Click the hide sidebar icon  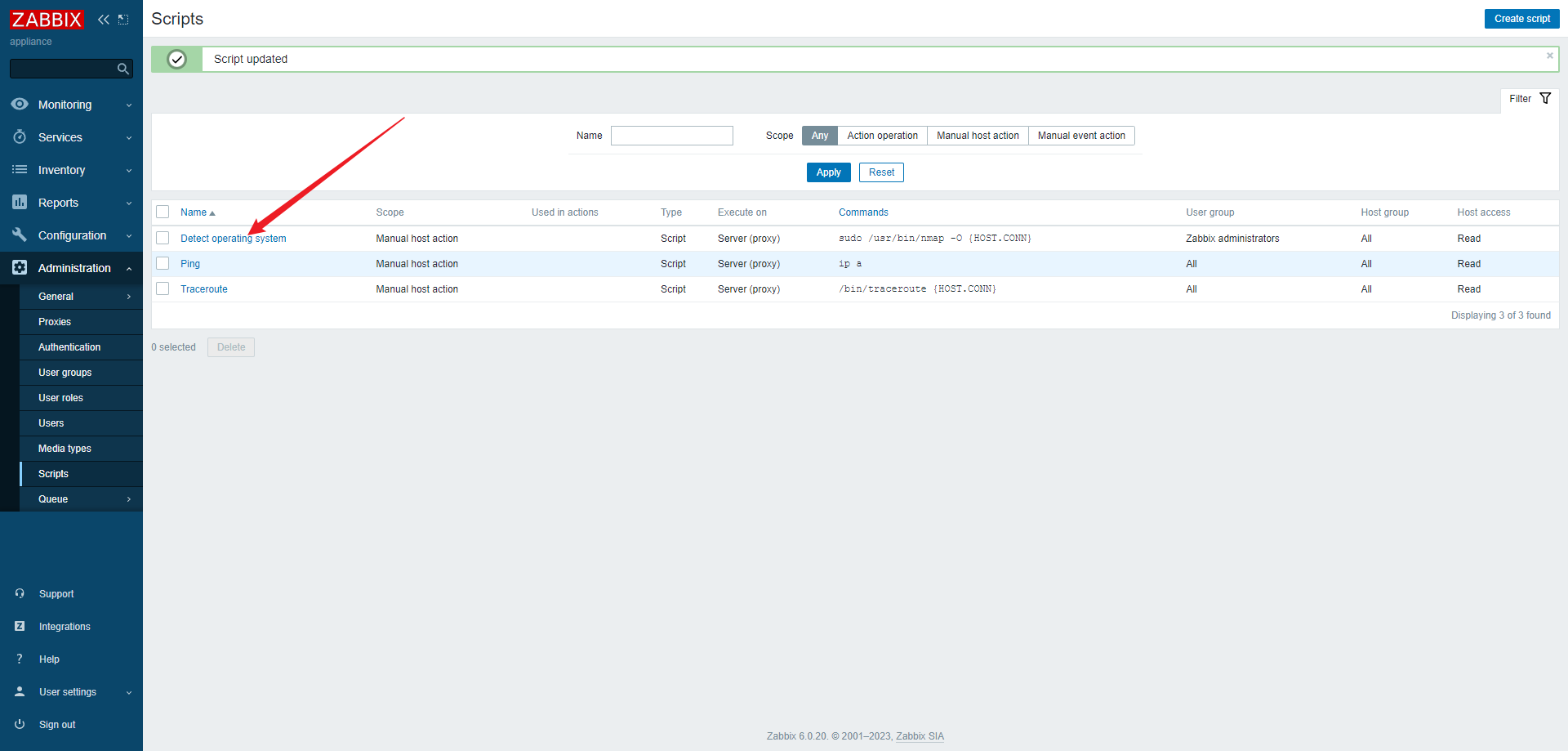(123, 19)
